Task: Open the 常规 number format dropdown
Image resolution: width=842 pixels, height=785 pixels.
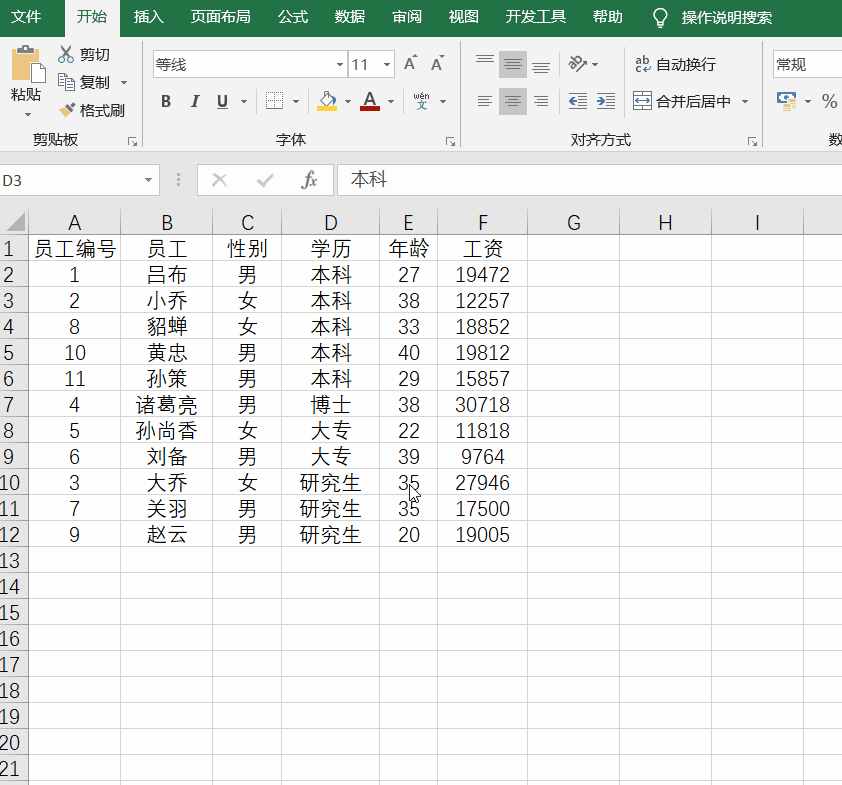Action: coord(808,64)
